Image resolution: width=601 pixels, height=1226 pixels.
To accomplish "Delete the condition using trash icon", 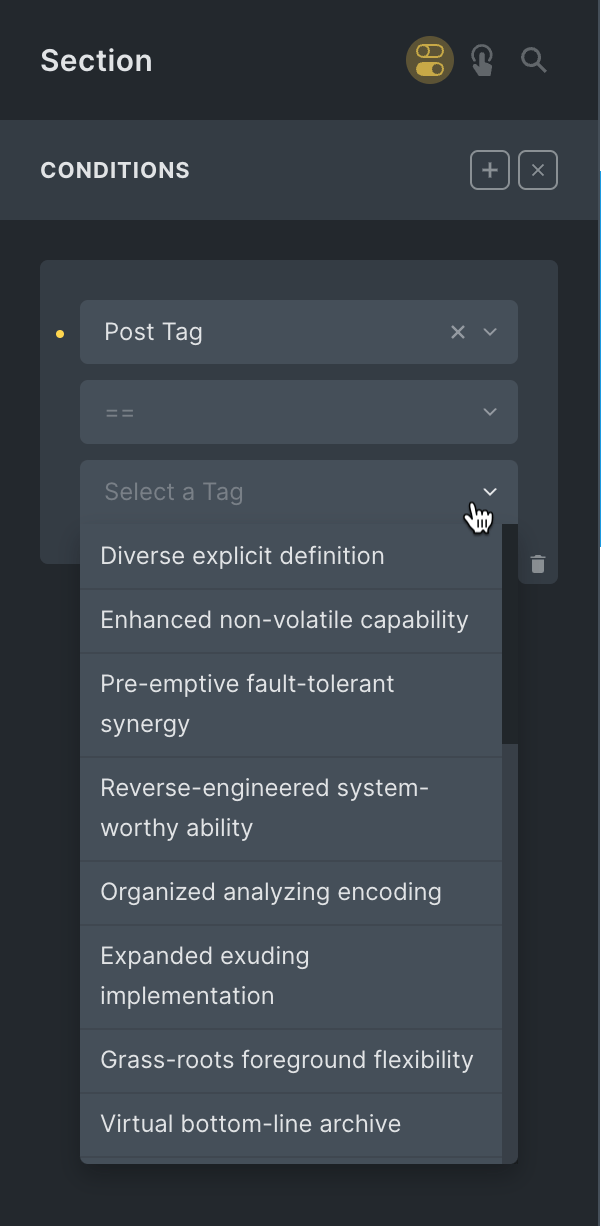I will (x=538, y=564).
